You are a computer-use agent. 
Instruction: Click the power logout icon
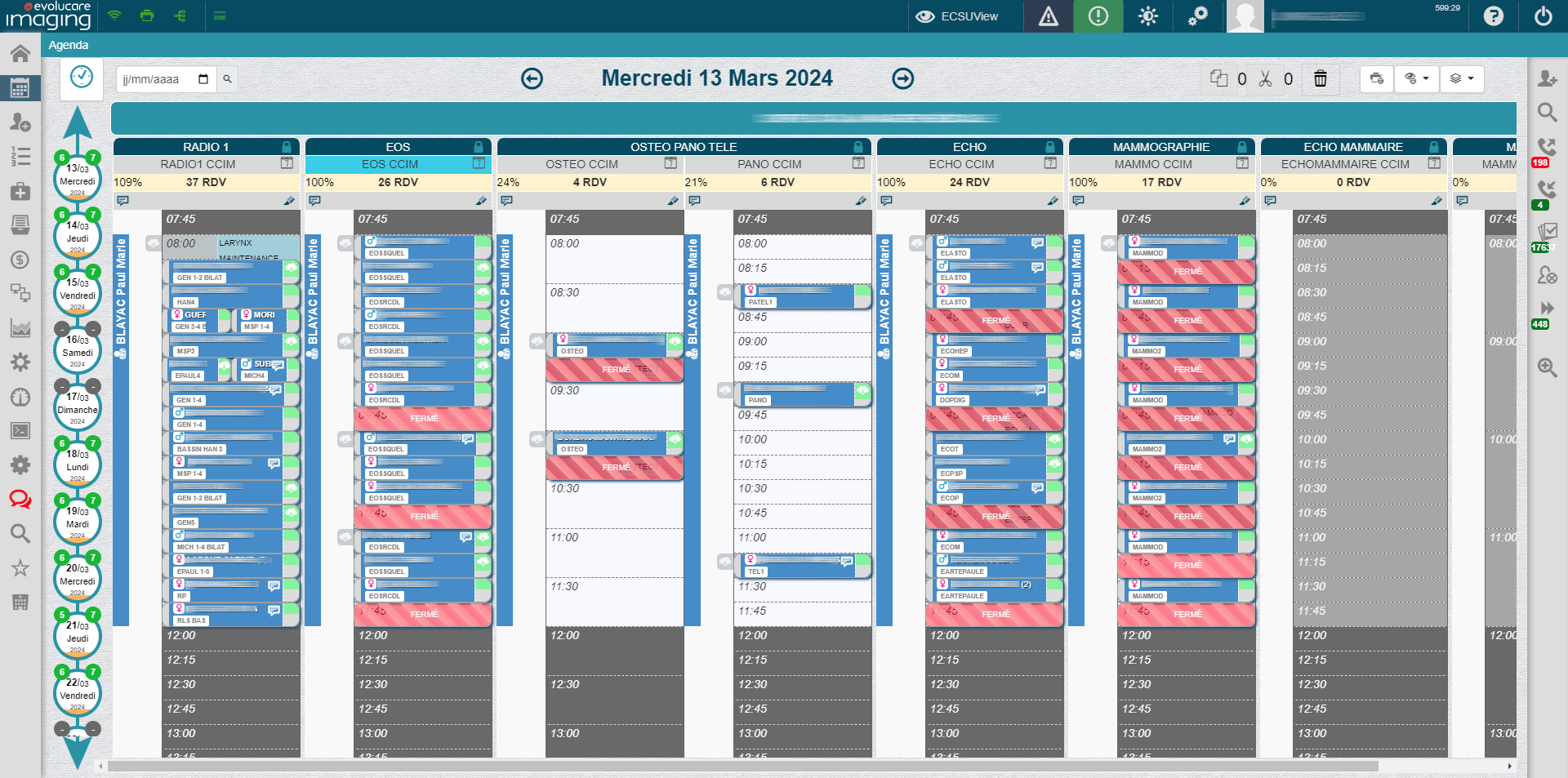[1543, 16]
